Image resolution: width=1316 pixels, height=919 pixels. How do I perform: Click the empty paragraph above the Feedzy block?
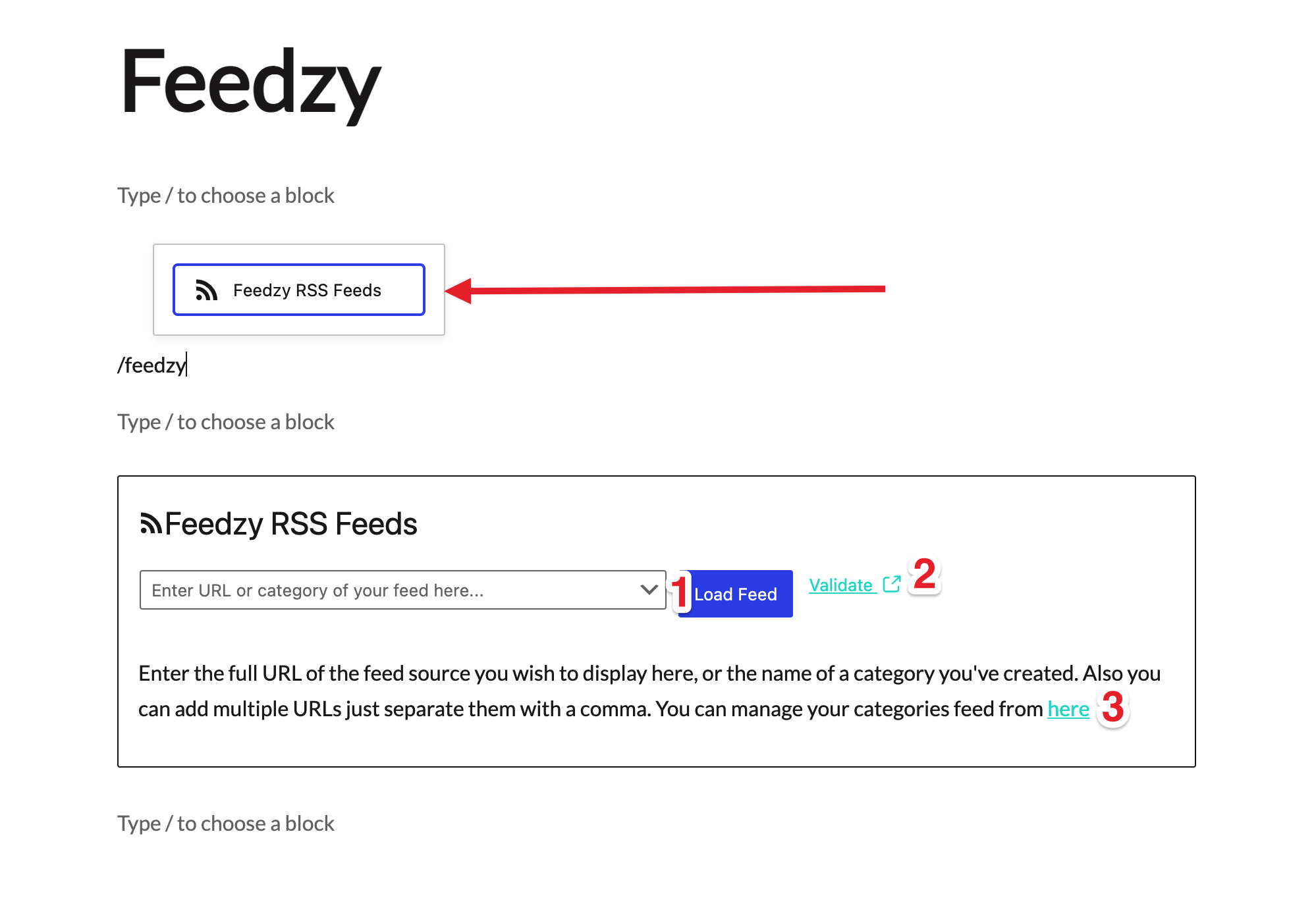[226, 421]
